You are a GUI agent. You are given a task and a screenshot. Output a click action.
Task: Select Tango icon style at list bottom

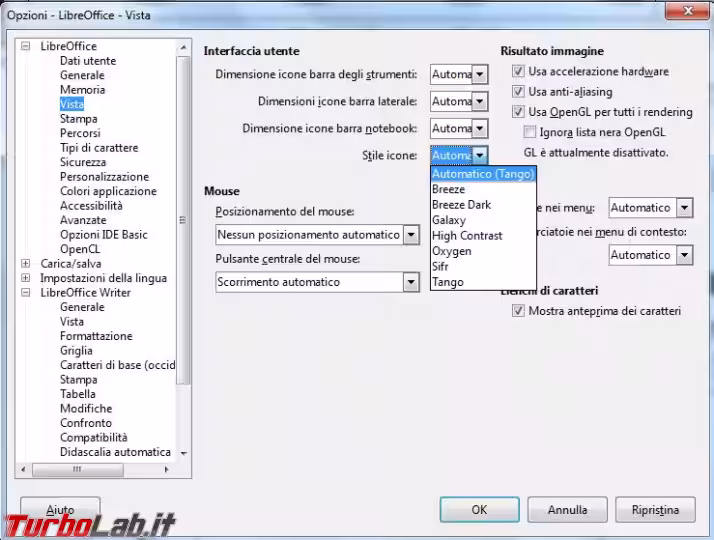click(483, 282)
